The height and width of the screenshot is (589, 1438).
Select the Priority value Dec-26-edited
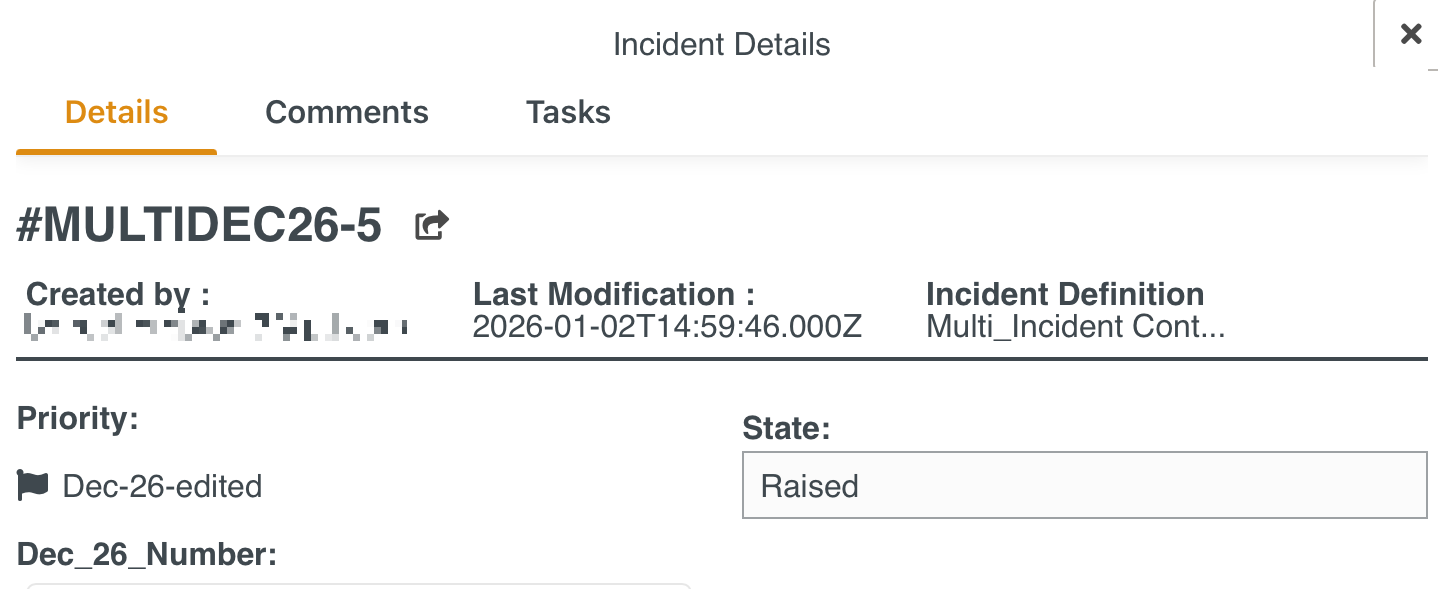pyautogui.click(x=162, y=485)
